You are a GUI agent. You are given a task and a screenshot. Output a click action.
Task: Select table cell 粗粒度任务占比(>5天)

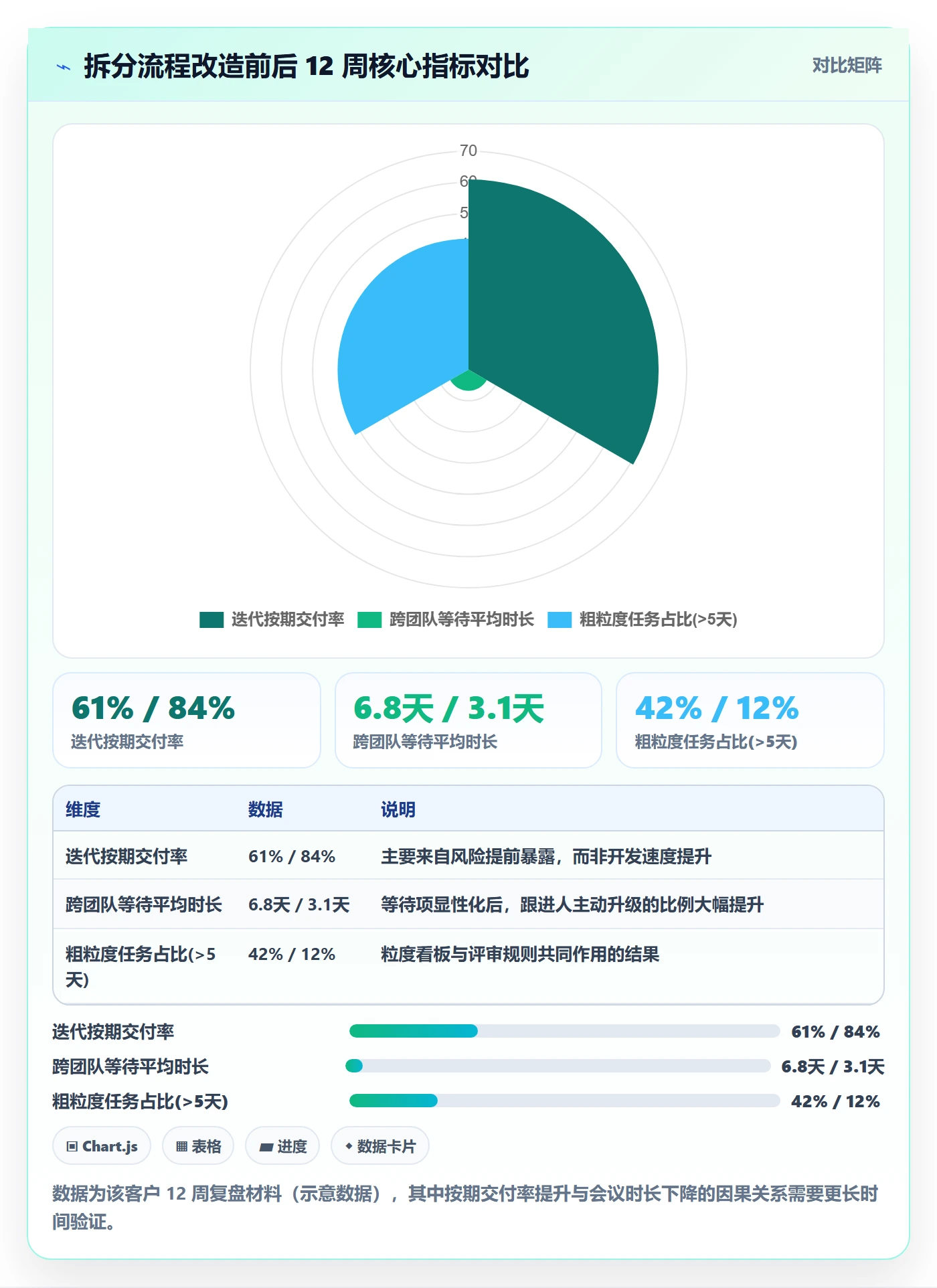141,967
